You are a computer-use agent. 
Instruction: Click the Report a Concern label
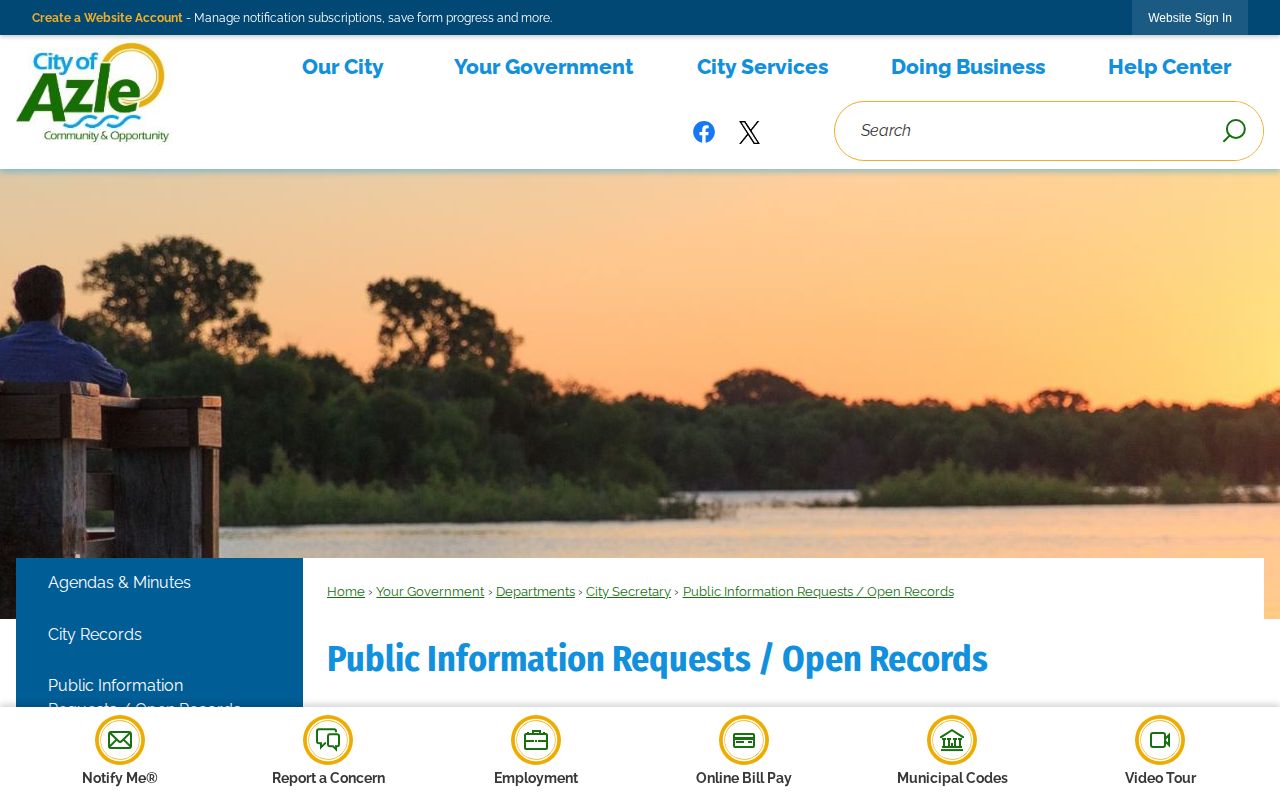(328, 778)
